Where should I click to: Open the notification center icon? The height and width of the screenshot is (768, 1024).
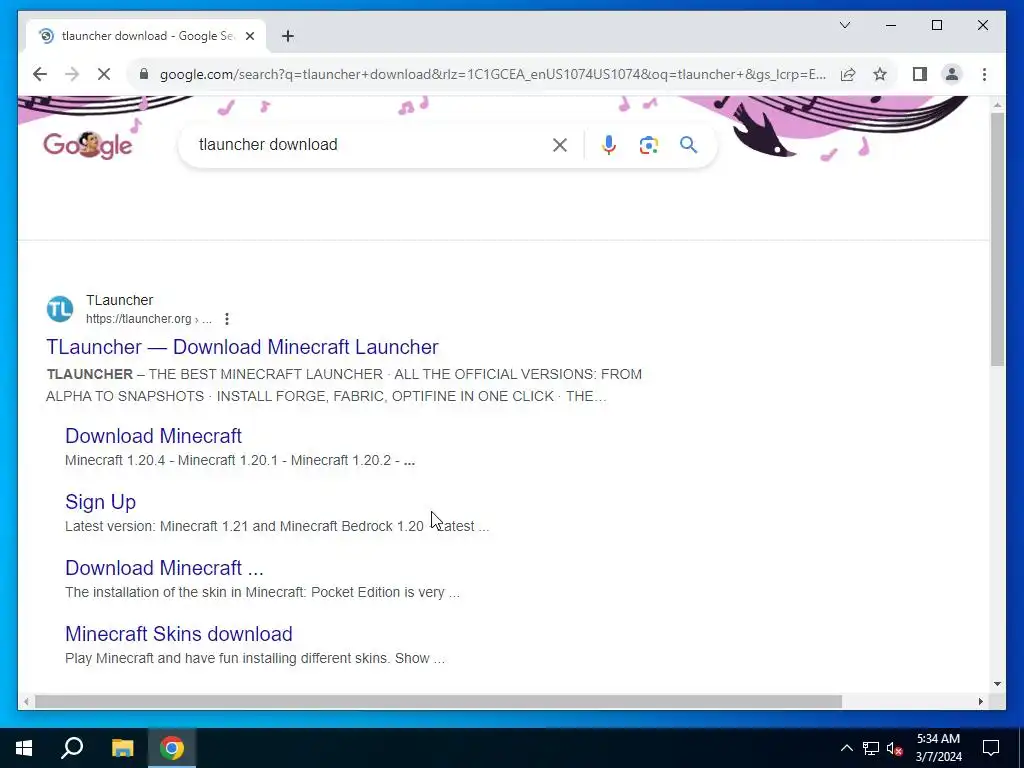(991, 748)
